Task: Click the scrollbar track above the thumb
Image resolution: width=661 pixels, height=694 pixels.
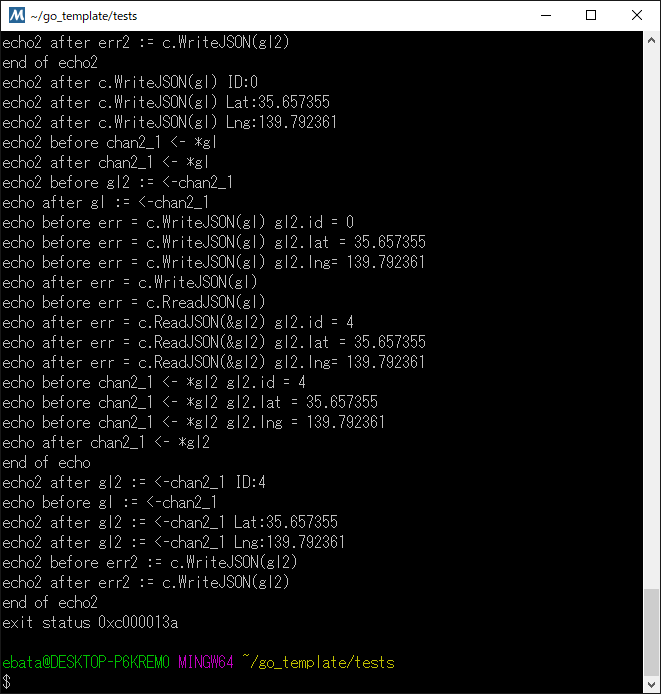Action: click(x=651, y=300)
